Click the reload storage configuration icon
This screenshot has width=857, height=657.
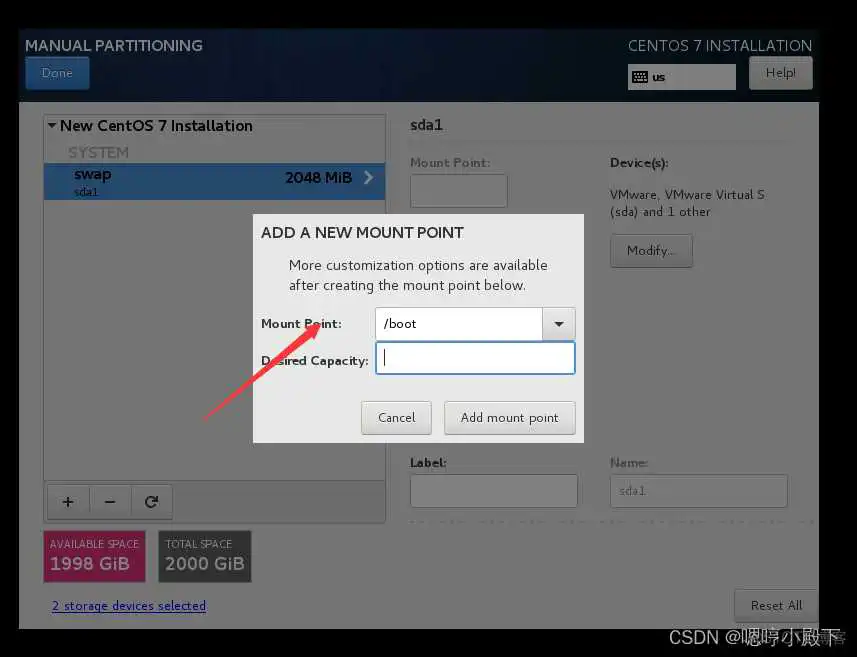tap(152, 502)
